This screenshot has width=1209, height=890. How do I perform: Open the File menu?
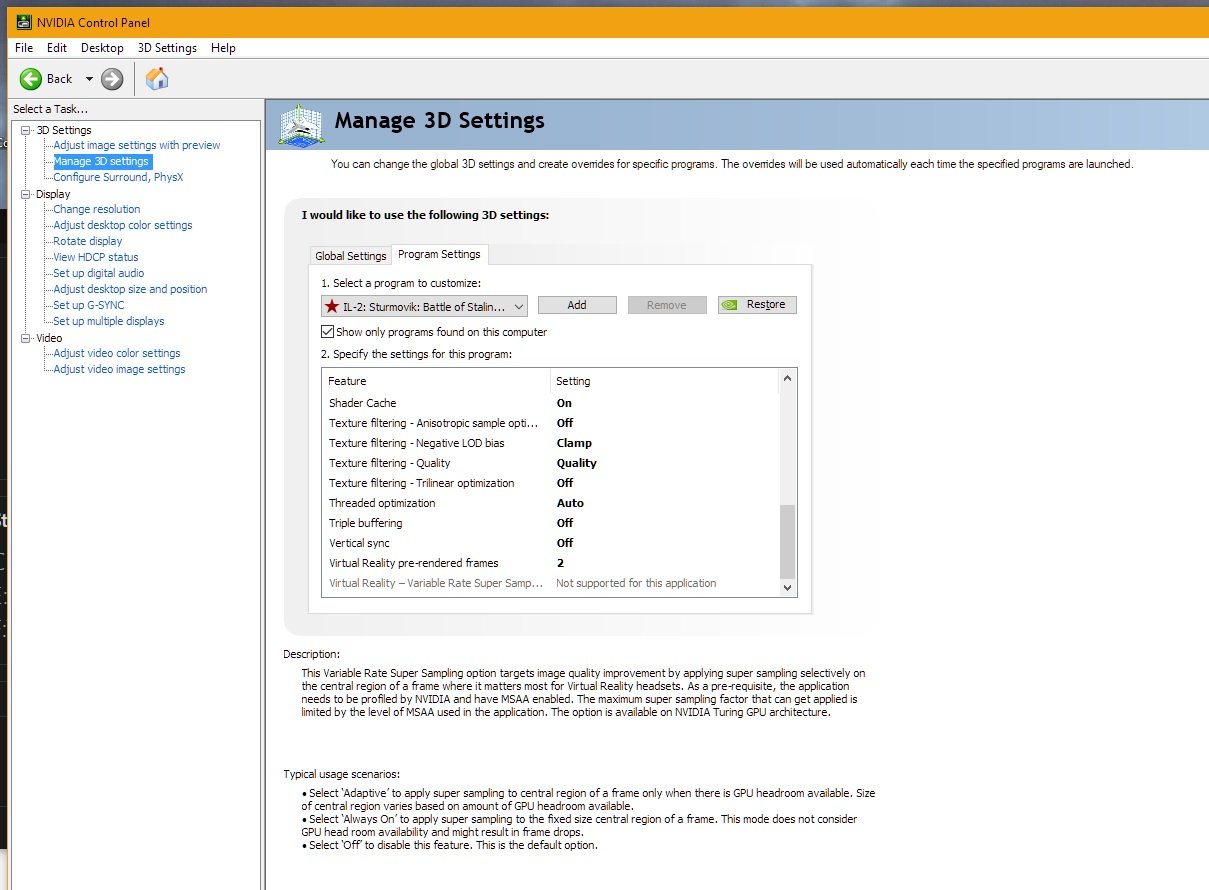pyautogui.click(x=24, y=48)
